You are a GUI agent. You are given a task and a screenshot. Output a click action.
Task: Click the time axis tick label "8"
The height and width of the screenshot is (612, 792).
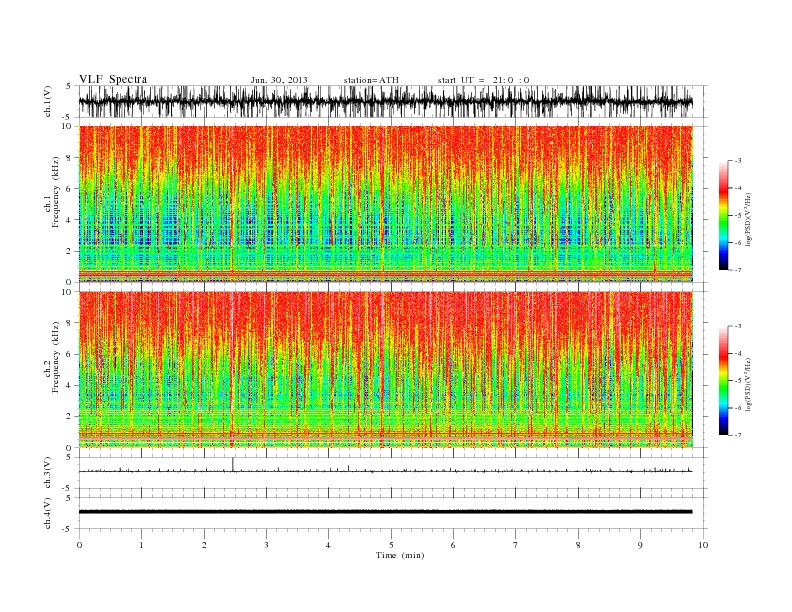point(578,545)
